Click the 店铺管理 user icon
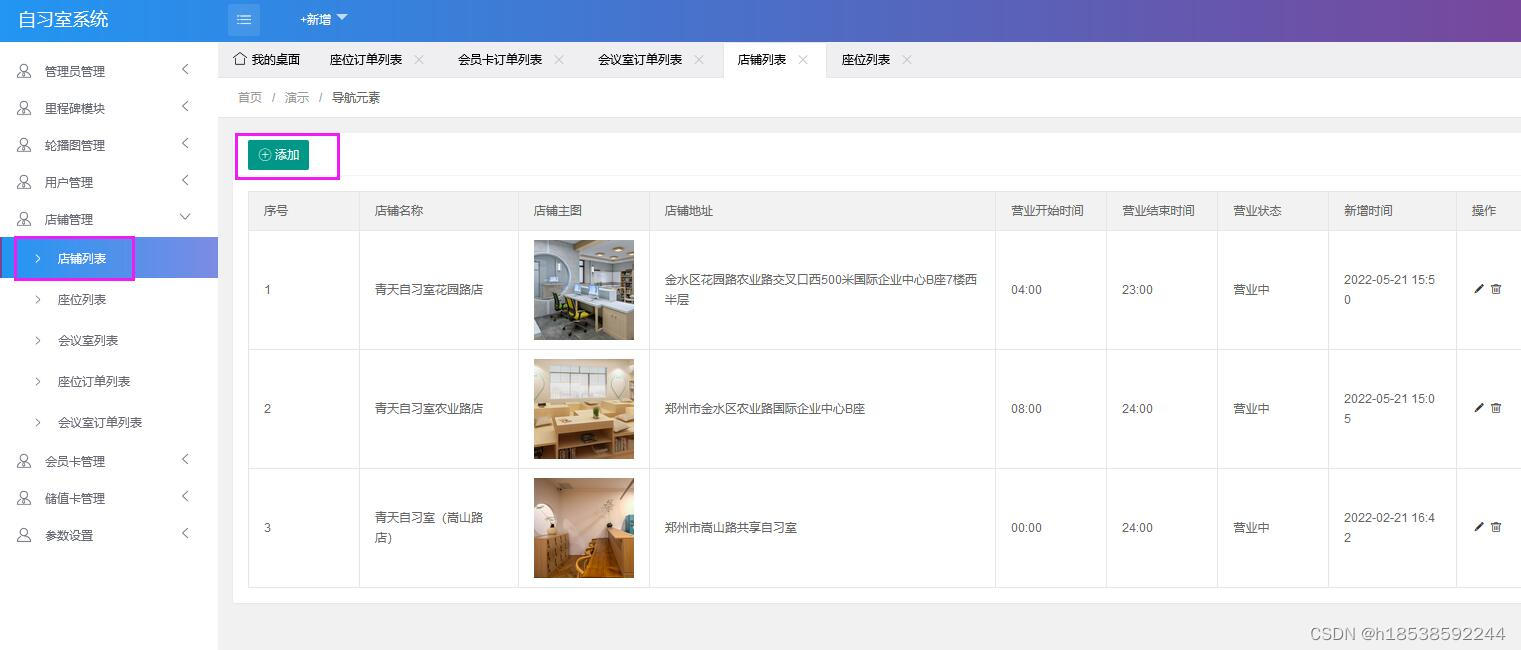Image resolution: width=1521 pixels, height=650 pixels. 24,219
